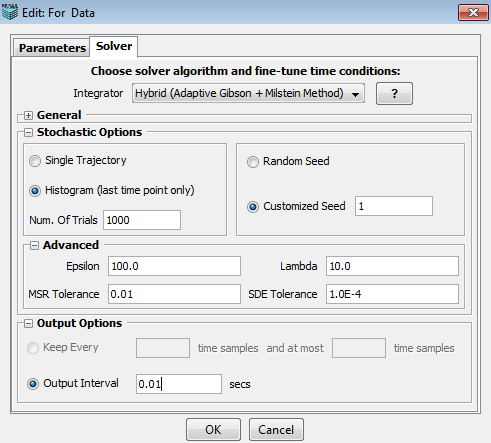Open integrator help with the question mark button

394,94
